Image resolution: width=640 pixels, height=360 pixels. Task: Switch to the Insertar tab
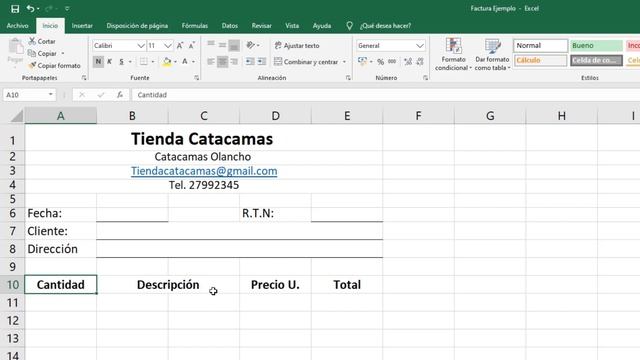[82, 26]
